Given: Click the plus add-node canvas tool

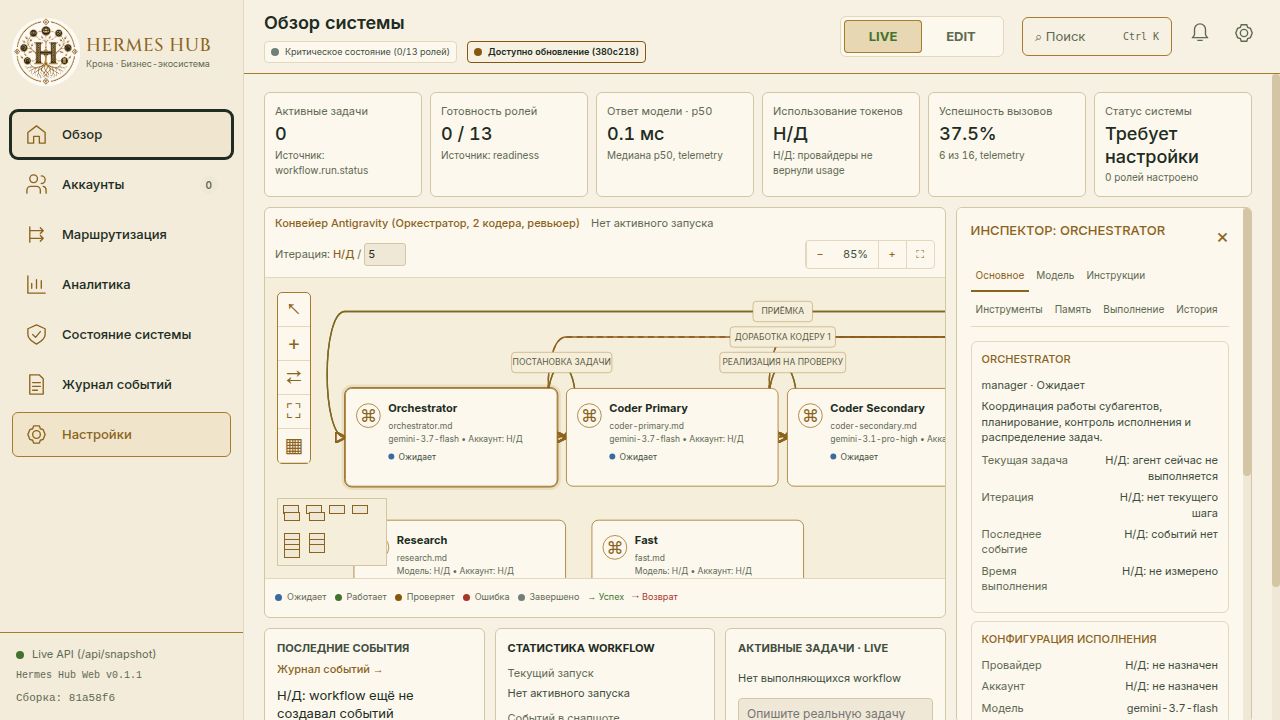Looking at the screenshot, I should coord(294,344).
